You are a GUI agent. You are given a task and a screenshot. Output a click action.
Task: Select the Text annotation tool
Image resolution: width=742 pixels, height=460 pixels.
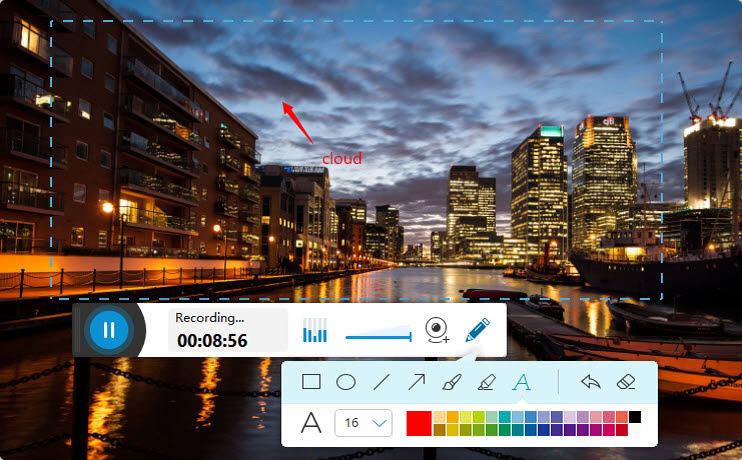click(x=521, y=381)
